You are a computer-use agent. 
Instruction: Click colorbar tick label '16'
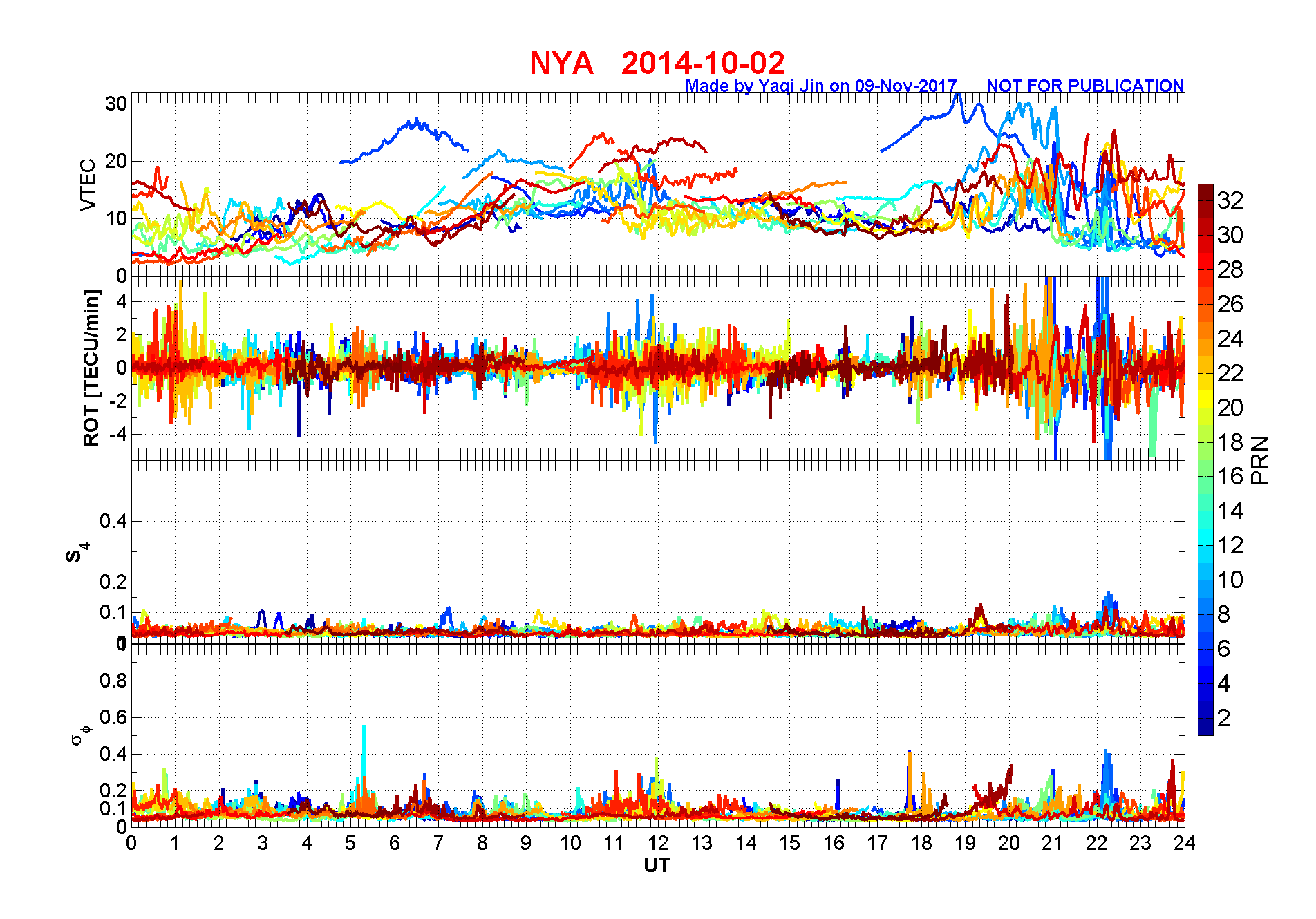[1230, 476]
